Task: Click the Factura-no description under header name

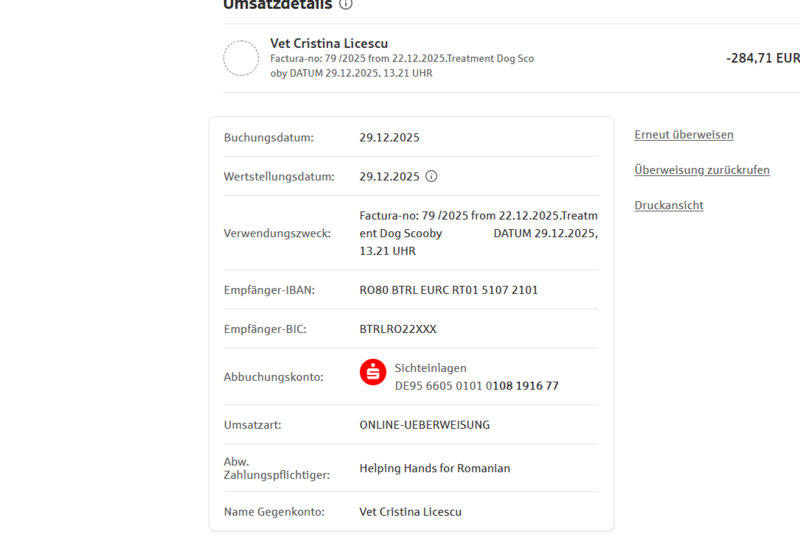Action: point(401,65)
